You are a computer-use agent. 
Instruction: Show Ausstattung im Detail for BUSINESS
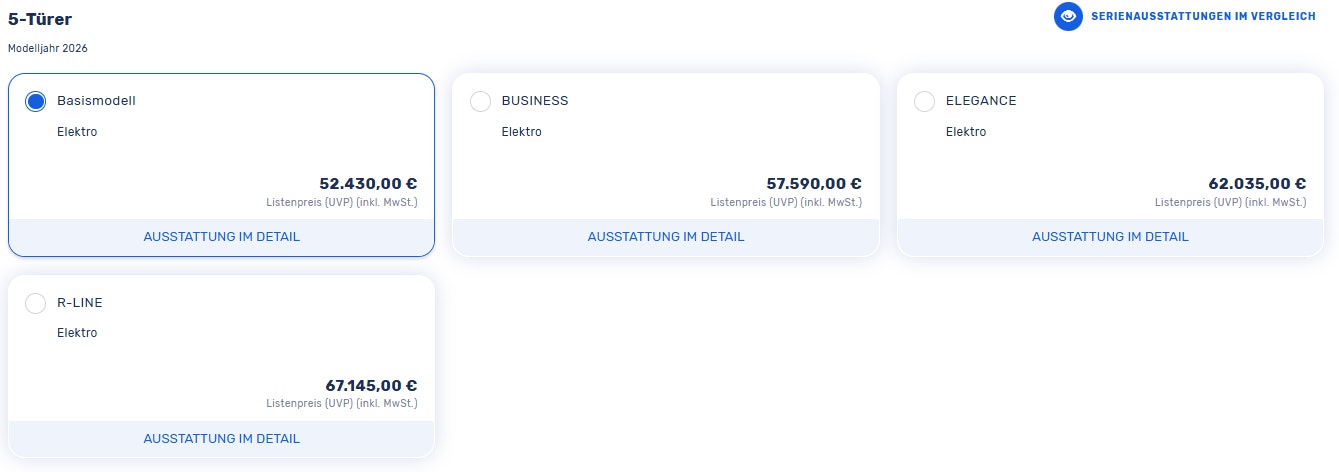click(x=666, y=237)
